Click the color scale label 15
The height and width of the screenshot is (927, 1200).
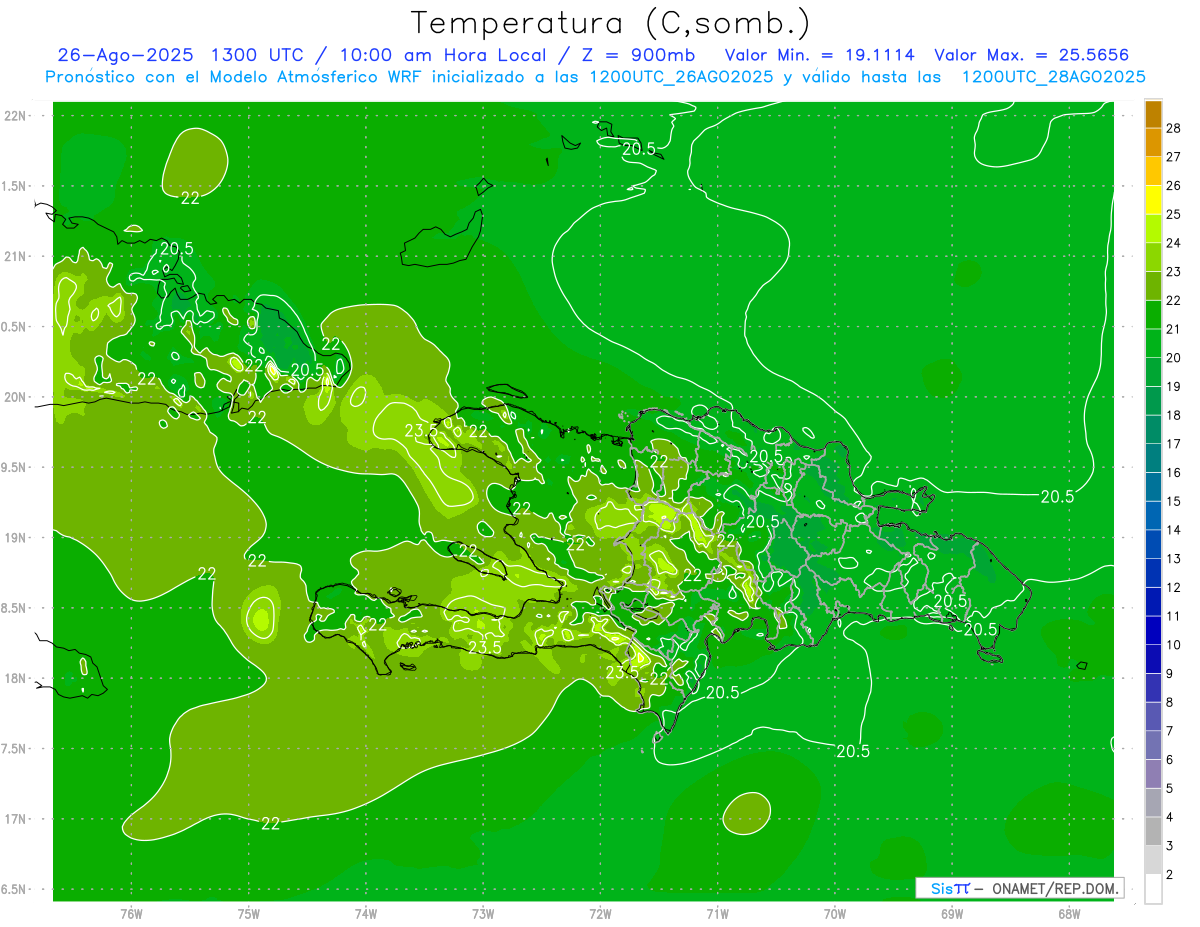pos(1174,501)
